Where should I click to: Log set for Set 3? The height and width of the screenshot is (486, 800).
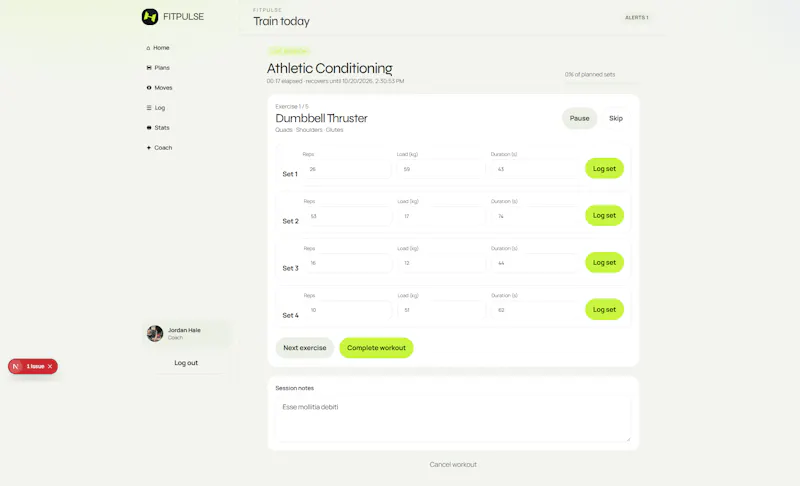coord(604,262)
